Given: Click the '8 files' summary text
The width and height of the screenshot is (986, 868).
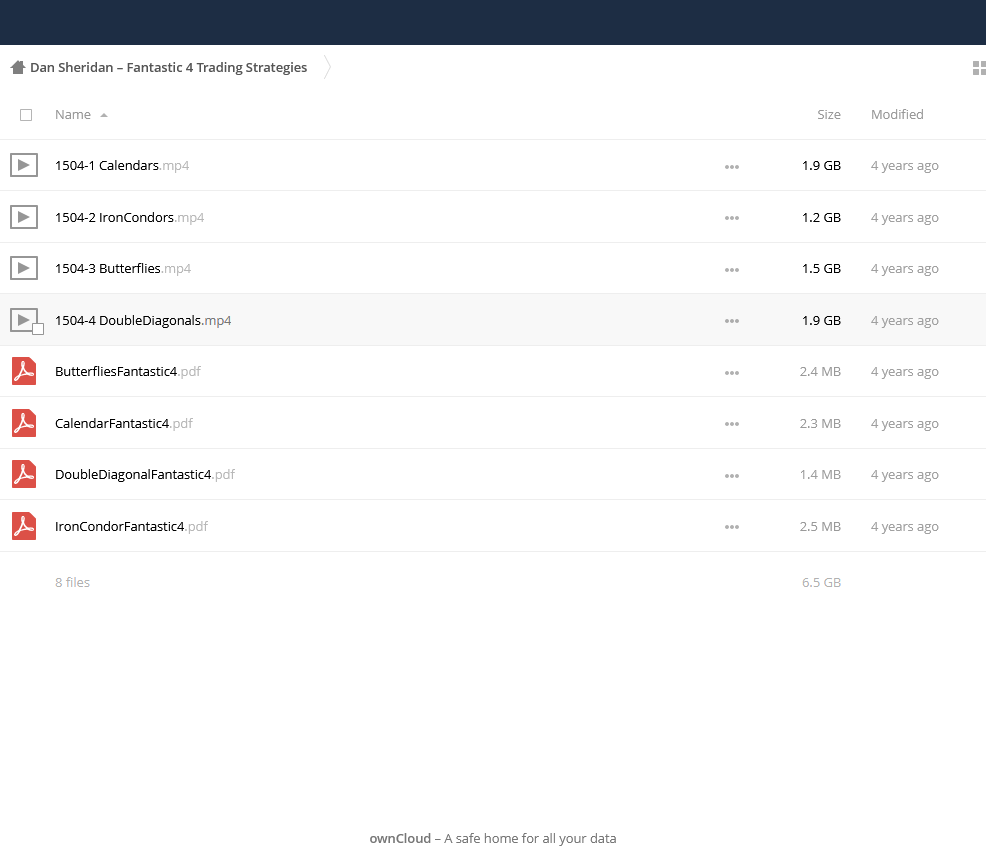Looking at the screenshot, I should coord(72,582).
